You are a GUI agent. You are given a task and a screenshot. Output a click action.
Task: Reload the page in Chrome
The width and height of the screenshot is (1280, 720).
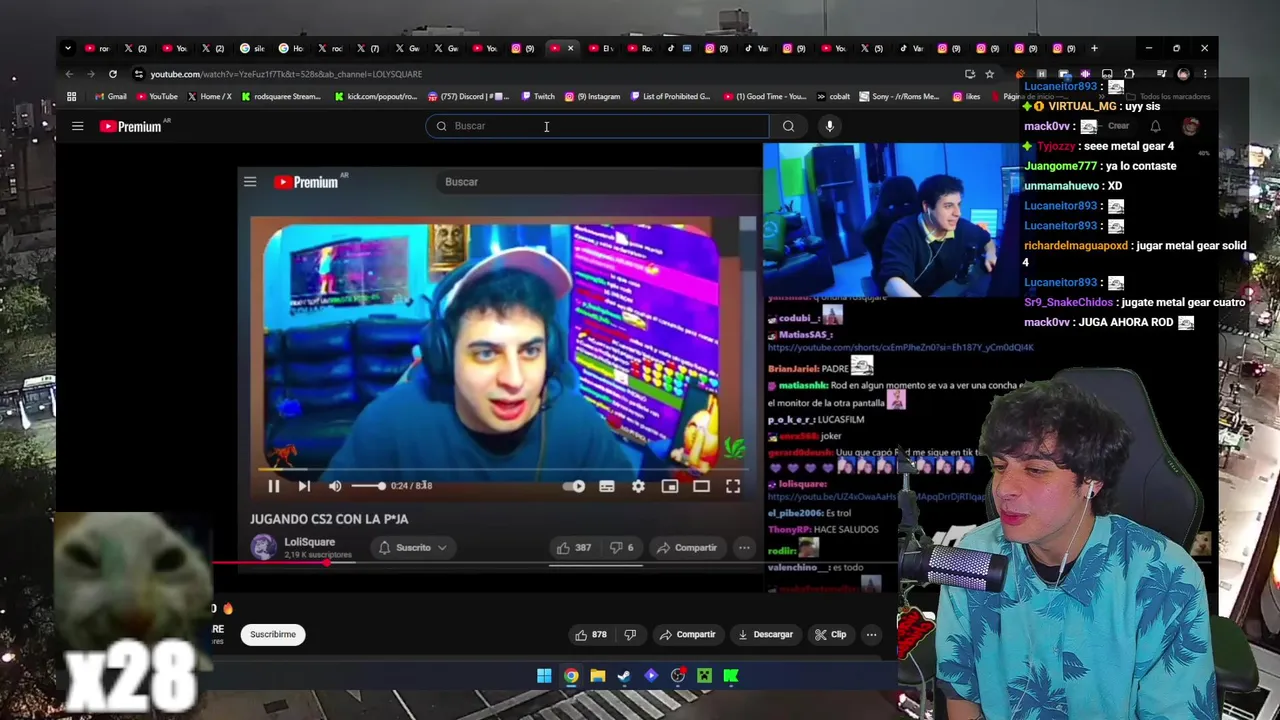(113, 74)
